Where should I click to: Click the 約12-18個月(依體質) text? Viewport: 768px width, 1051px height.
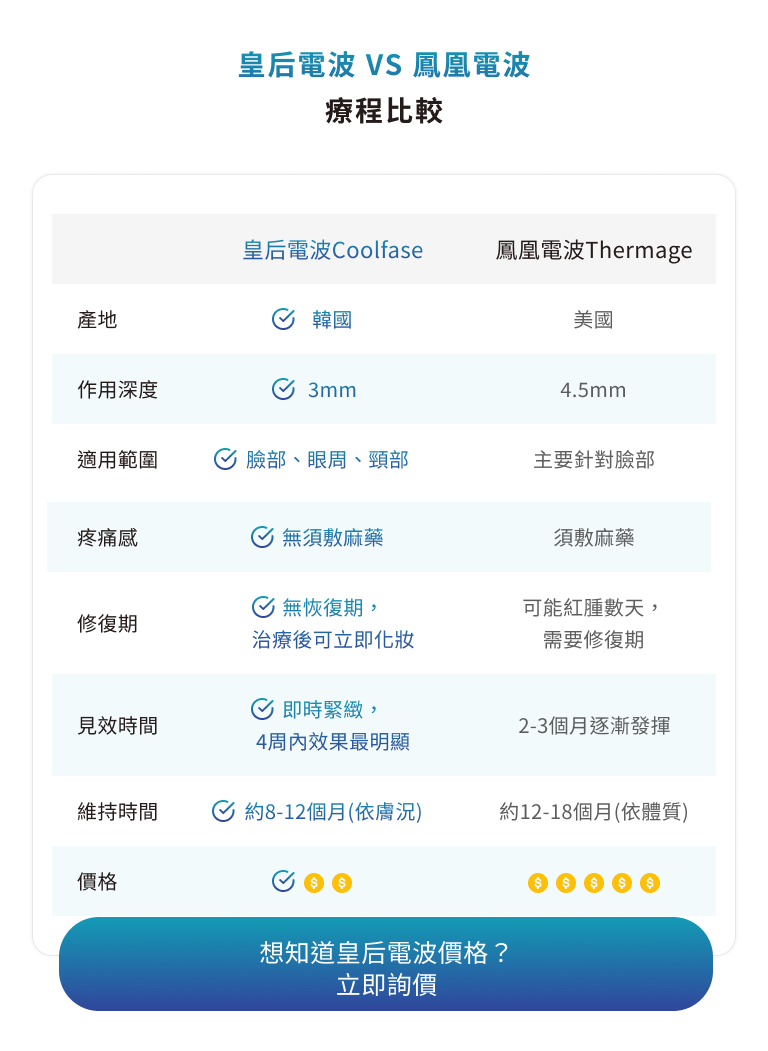click(594, 812)
